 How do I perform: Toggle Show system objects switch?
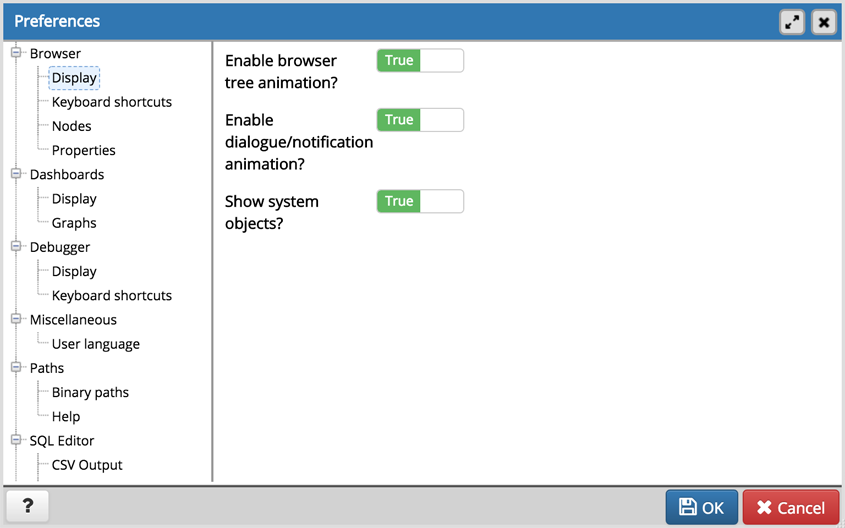[420, 201]
